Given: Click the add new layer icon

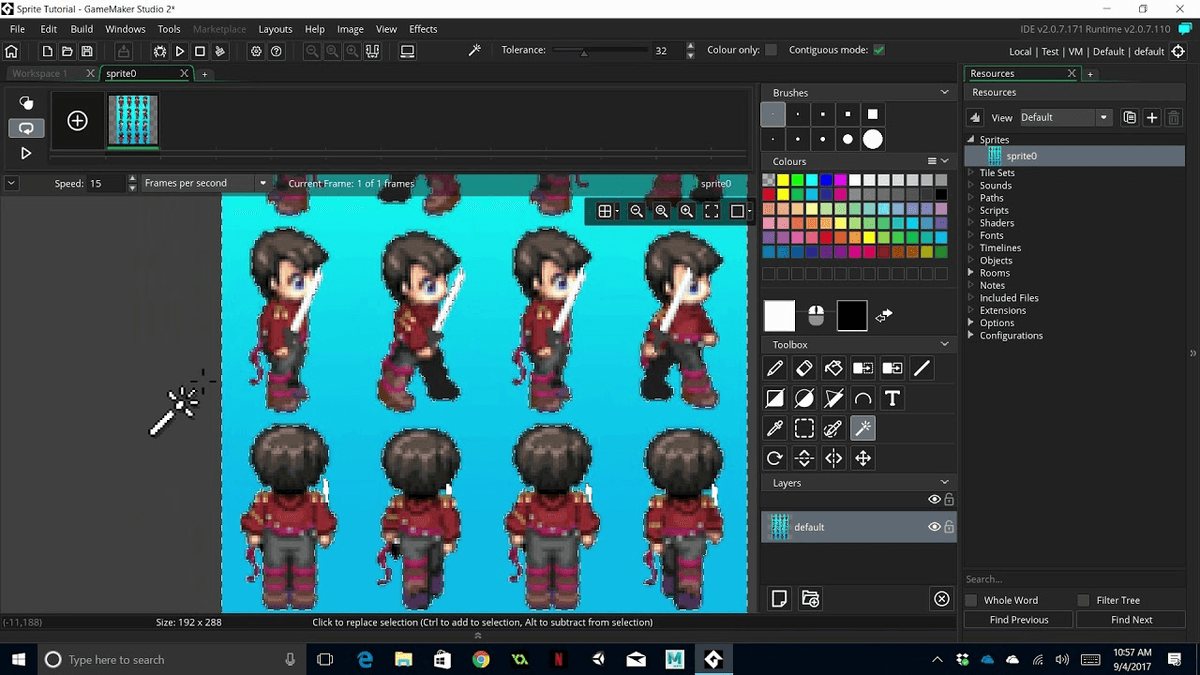Looking at the screenshot, I should click(779, 599).
